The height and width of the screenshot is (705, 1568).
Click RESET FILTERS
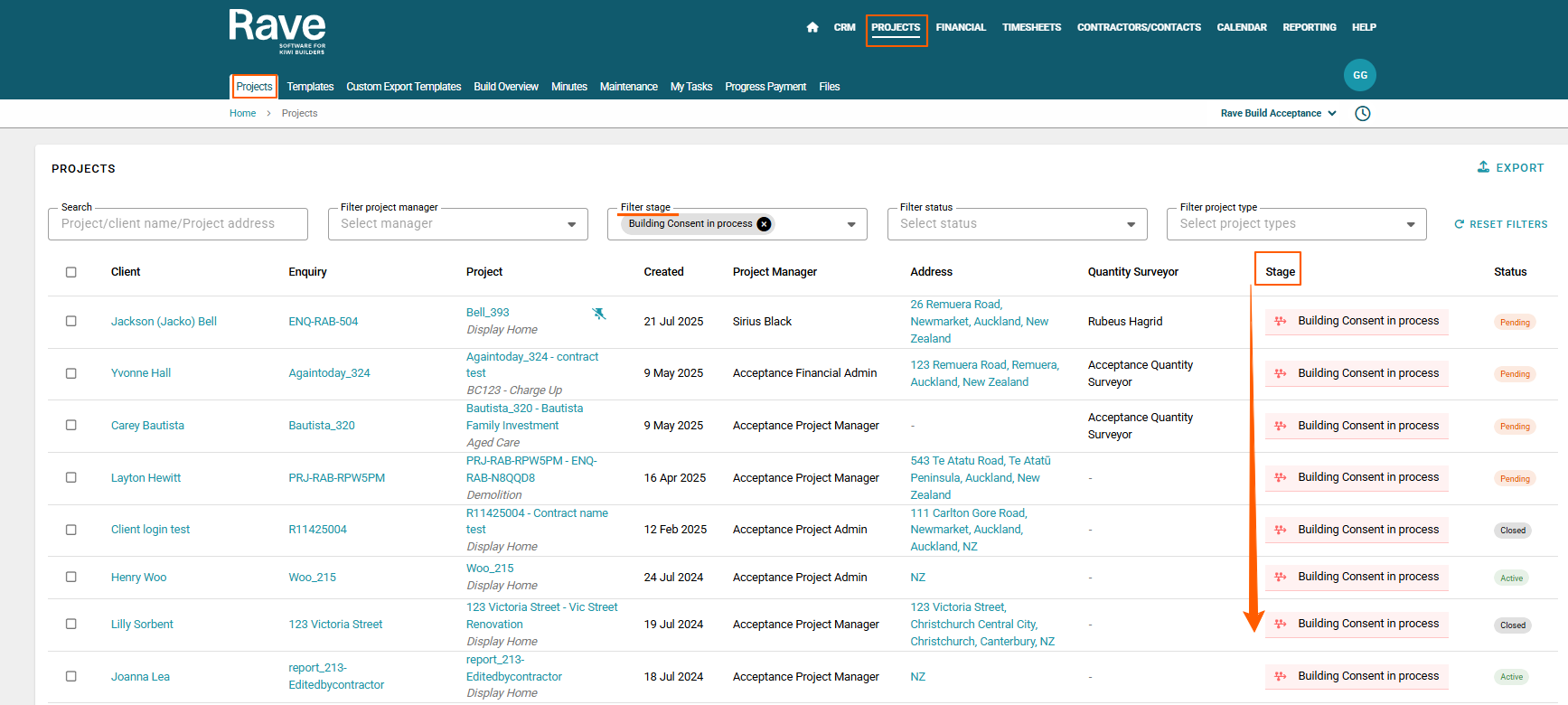[x=1500, y=224]
